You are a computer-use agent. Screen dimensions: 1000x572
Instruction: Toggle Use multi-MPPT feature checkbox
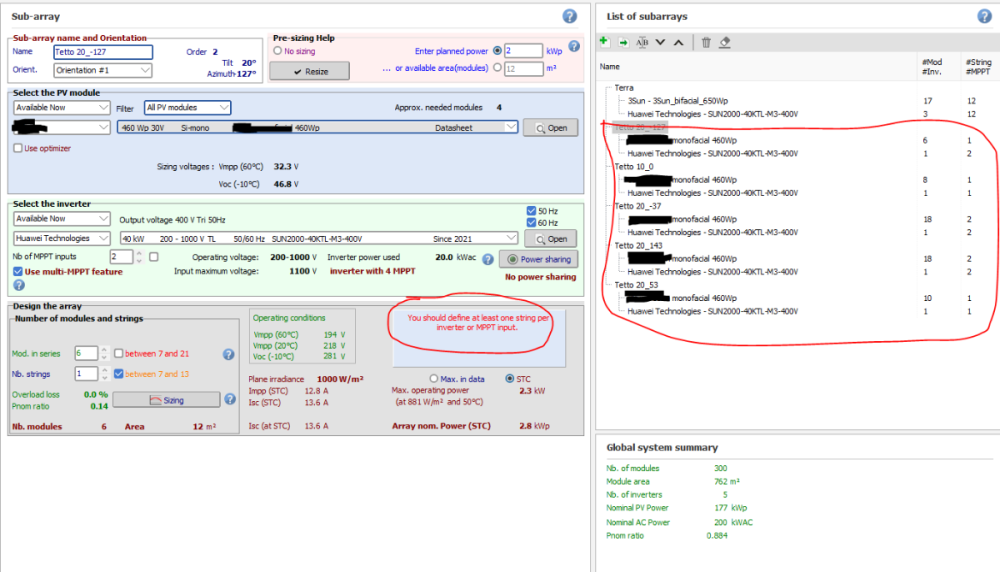click(x=18, y=271)
